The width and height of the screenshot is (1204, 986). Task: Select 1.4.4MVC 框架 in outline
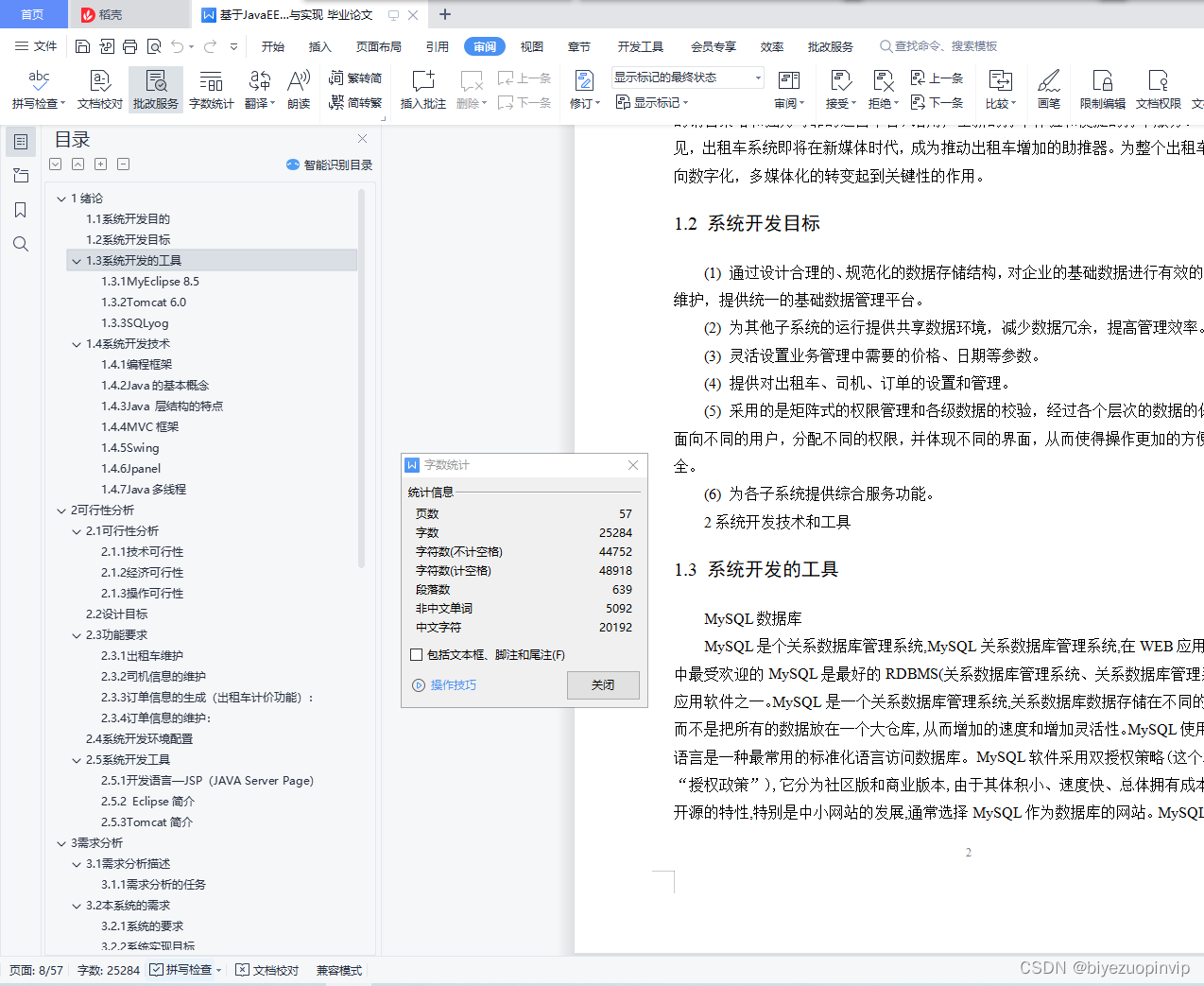tap(140, 427)
